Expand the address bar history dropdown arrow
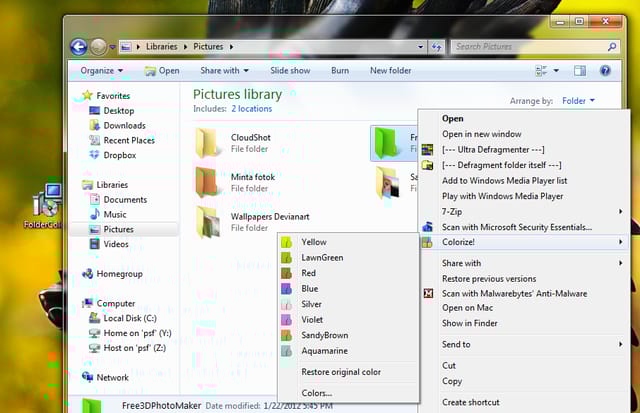 coord(420,47)
